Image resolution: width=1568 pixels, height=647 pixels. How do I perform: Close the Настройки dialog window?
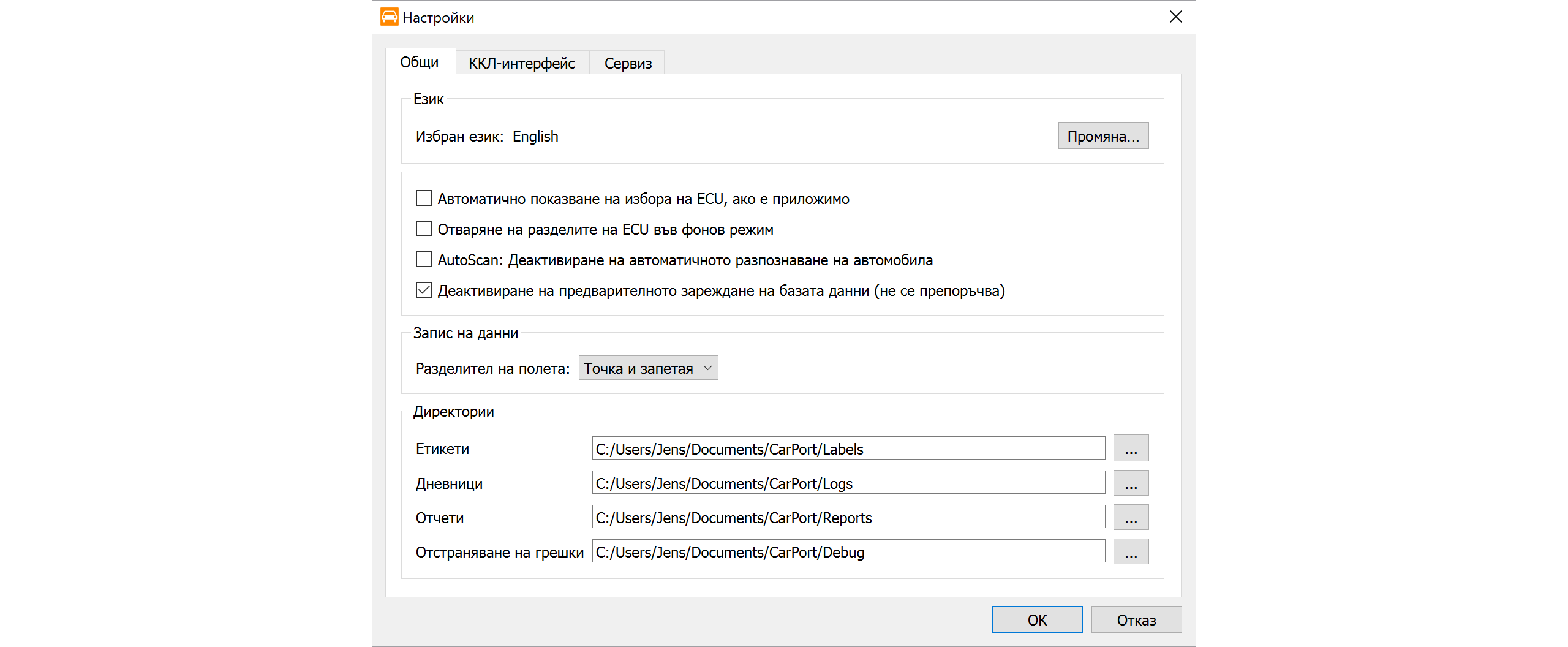[x=1175, y=17]
